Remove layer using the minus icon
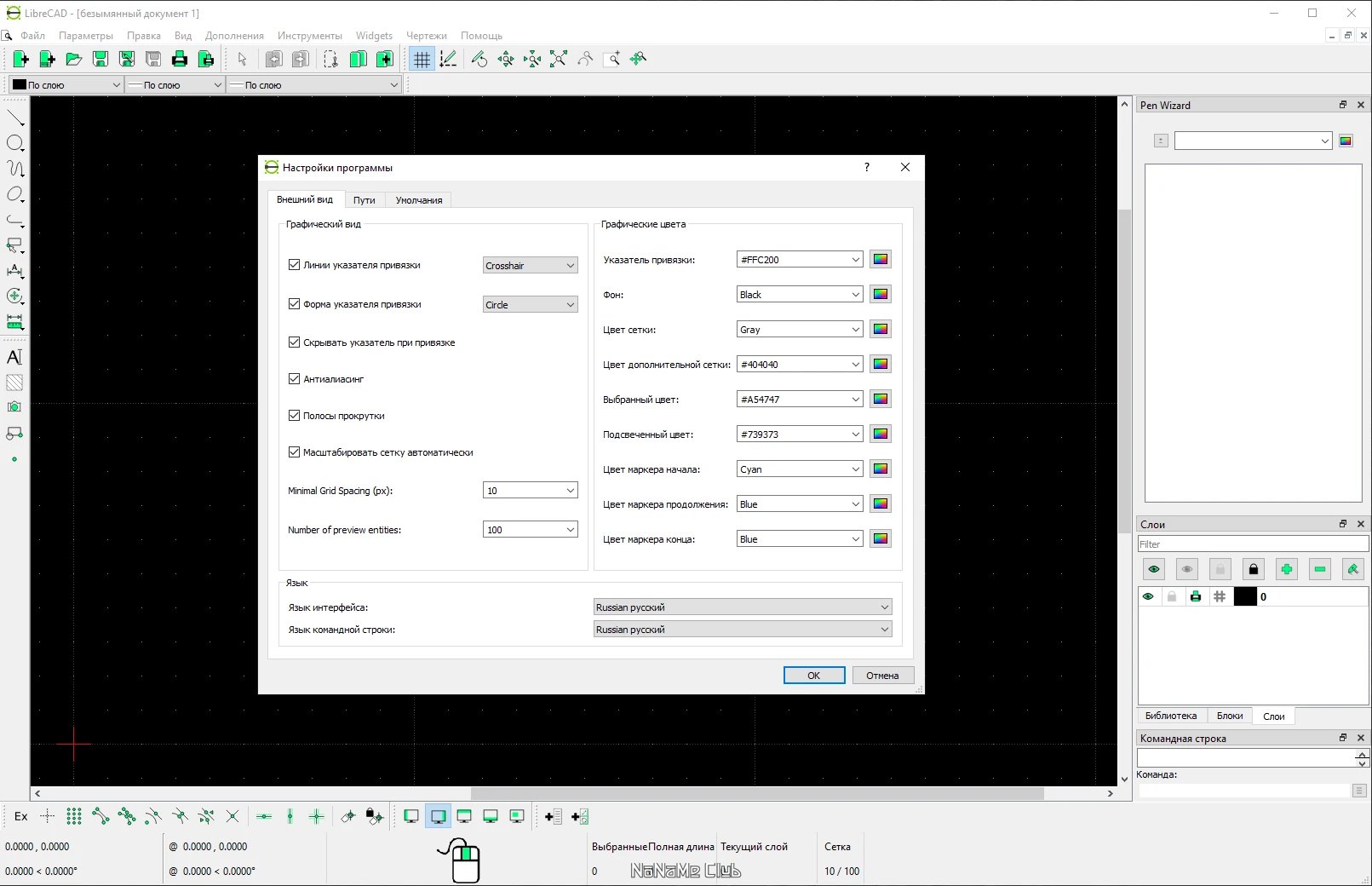 1319,569
